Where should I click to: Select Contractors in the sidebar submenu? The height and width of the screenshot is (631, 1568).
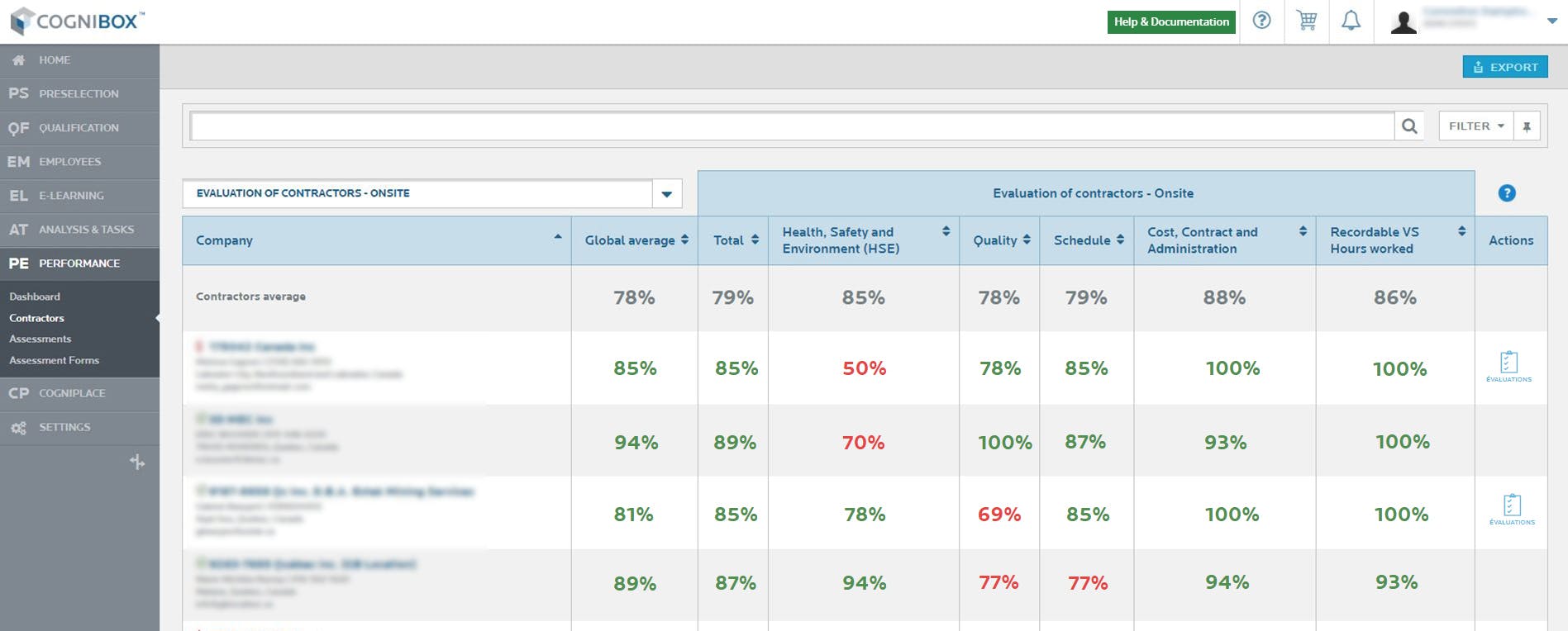click(x=36, y=318)
